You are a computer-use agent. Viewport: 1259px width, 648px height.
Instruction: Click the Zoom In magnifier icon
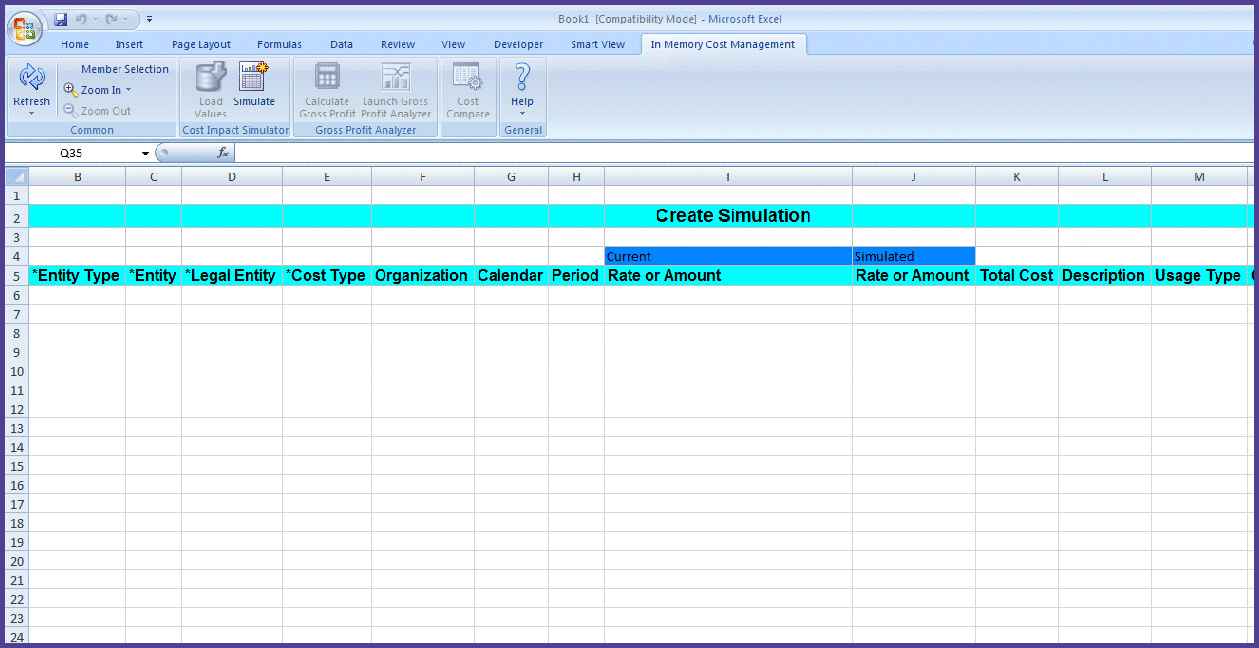click(71, 90)
